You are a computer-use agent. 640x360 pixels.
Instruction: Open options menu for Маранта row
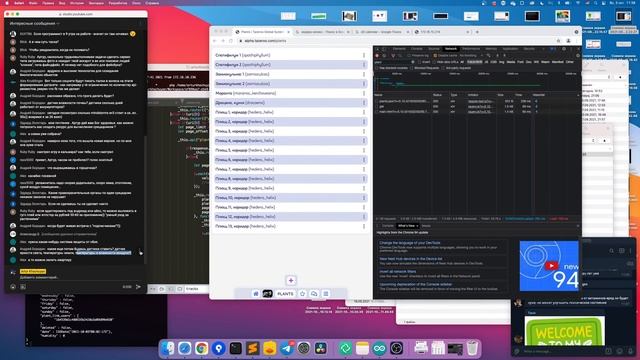click(364, 93)
